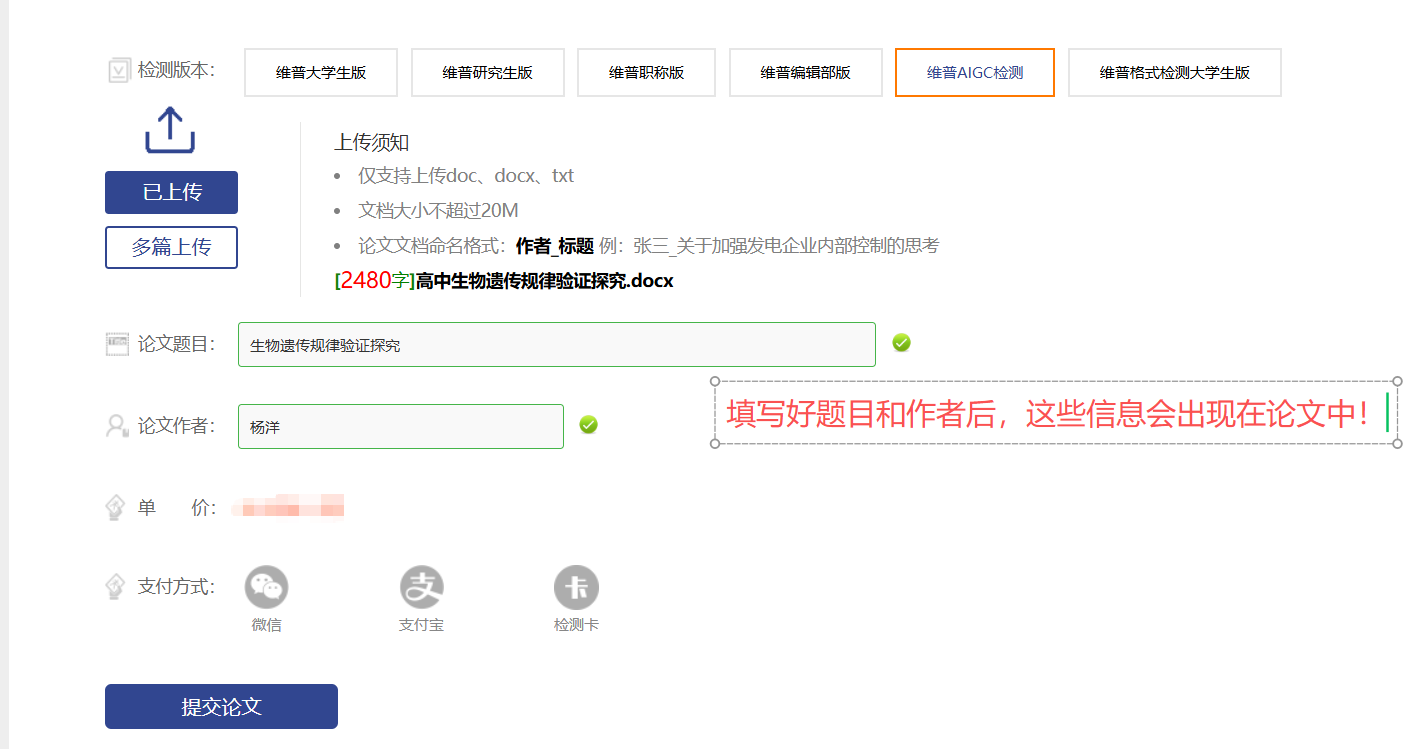Select WeChat (微信) payment icon

pyautogui.click(x=266, y=587)
